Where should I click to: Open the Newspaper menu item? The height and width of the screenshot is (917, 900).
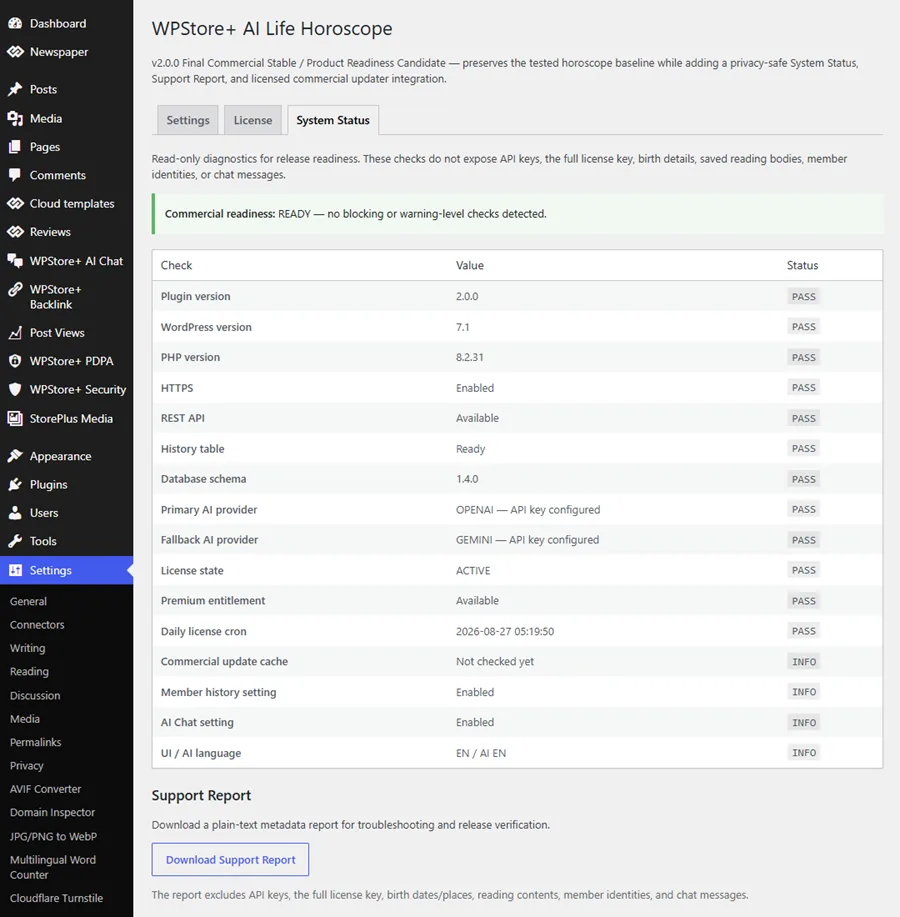tap(67, 52)
